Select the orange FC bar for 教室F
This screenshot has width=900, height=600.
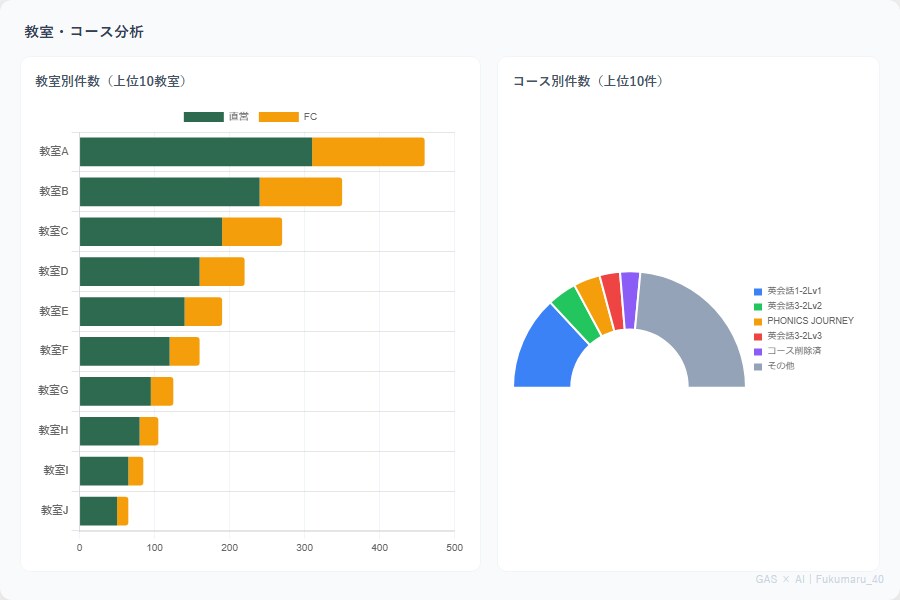(185, 351)
